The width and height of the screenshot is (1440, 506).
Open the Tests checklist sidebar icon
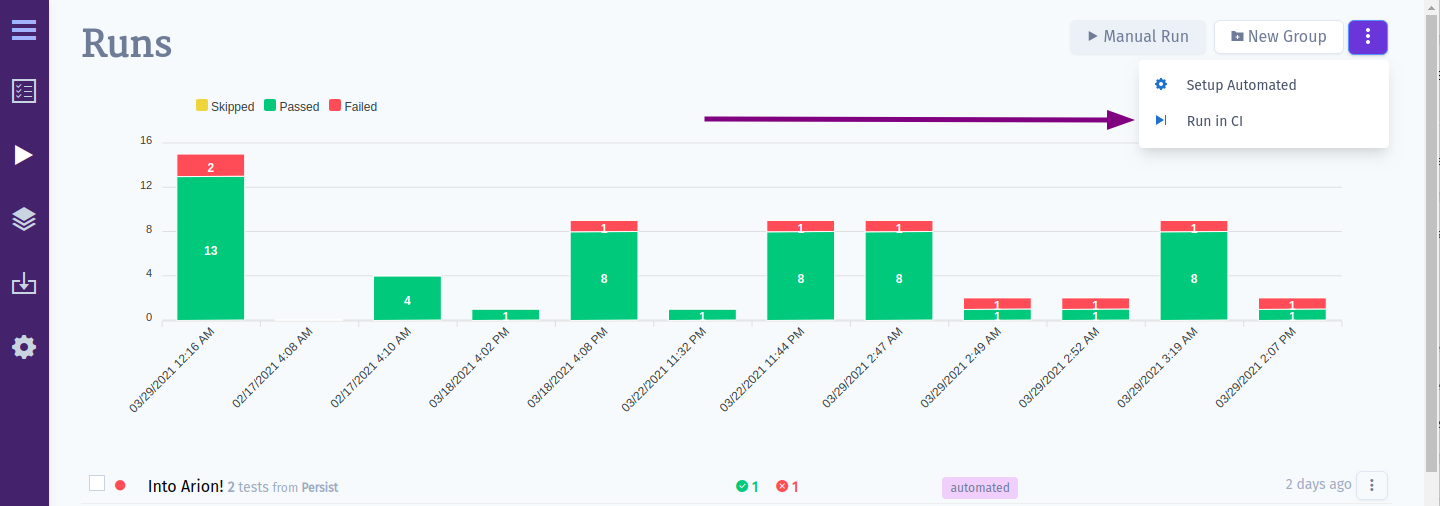click(24, 91)
